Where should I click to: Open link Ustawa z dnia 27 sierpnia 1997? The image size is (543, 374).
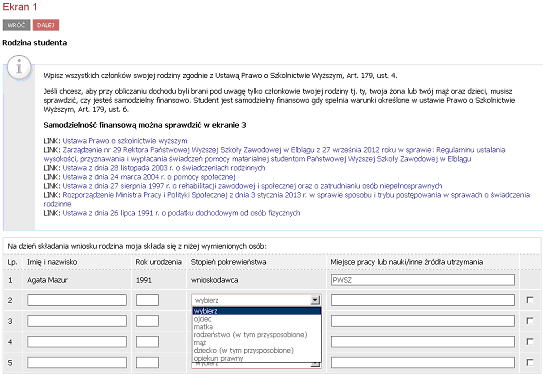(252, 186)
